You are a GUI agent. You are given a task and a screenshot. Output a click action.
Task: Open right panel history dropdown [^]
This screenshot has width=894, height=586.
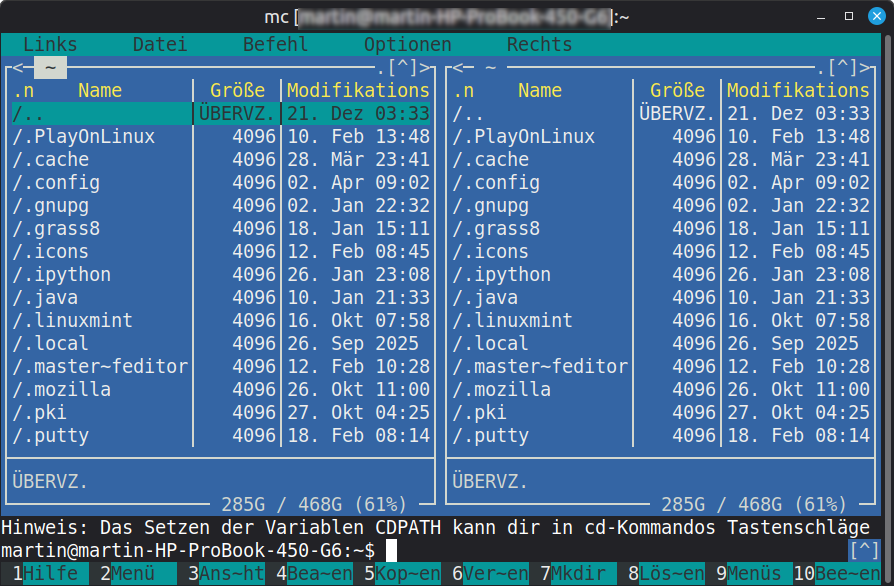click(x=842, y=68)
